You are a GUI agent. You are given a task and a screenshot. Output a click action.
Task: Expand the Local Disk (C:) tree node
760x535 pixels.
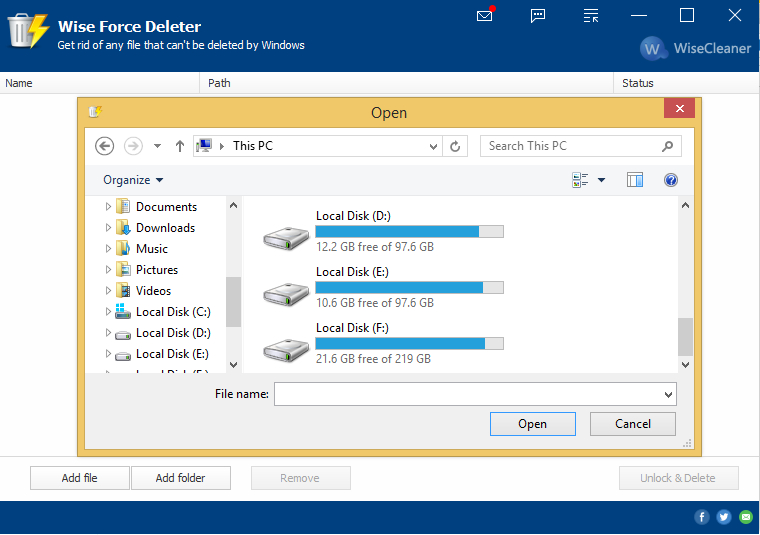(108, 312)
